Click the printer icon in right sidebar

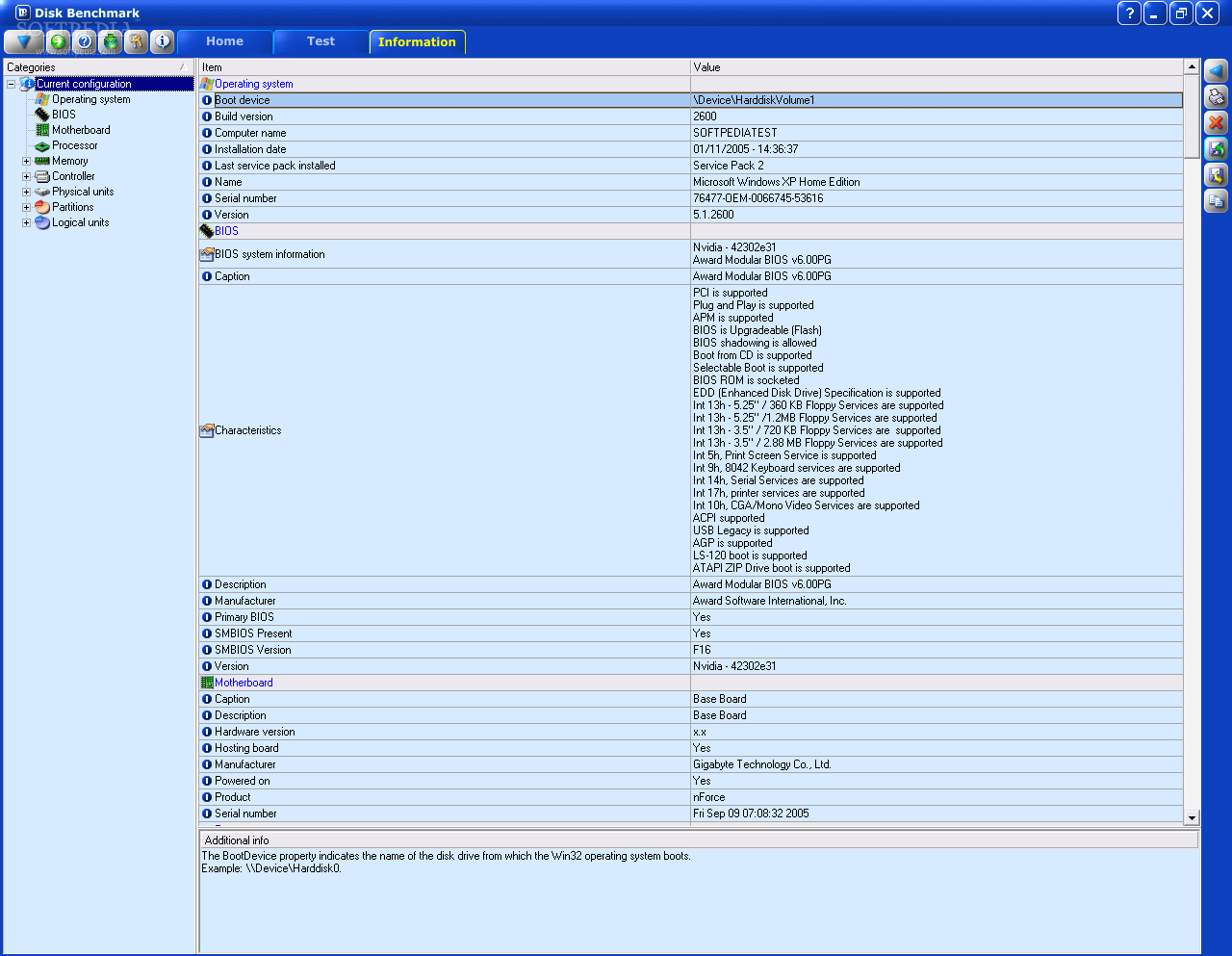pos(1216,97)
